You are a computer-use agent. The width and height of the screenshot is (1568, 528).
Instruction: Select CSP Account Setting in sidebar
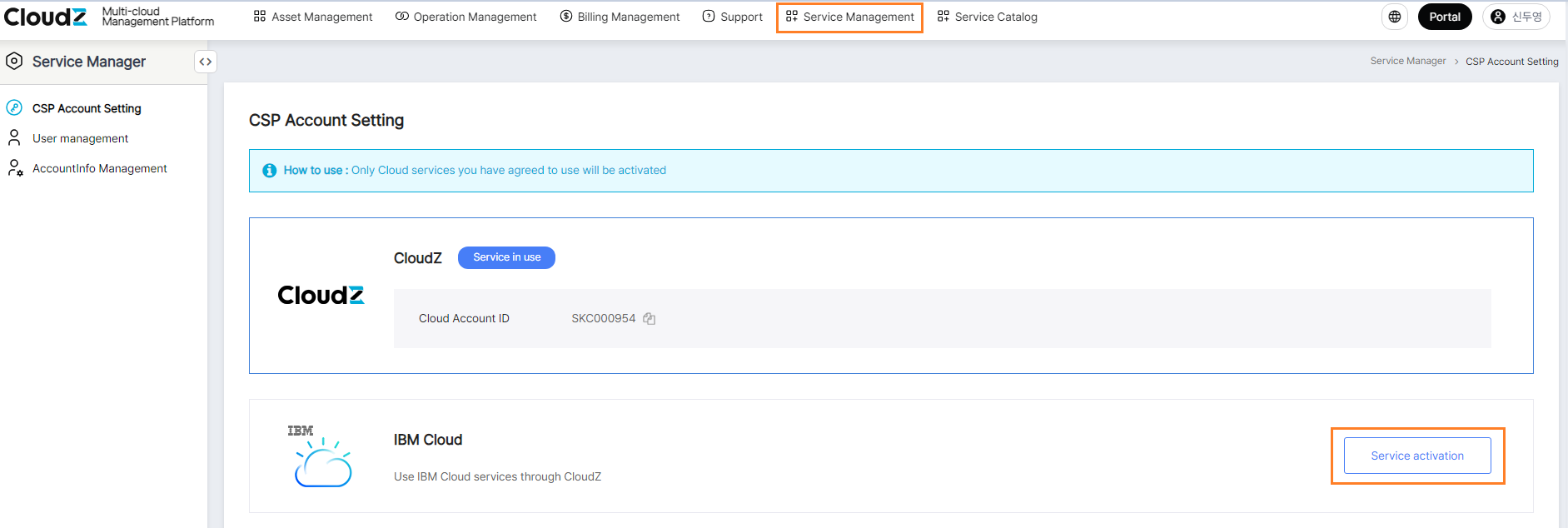[x=87, y=108]
